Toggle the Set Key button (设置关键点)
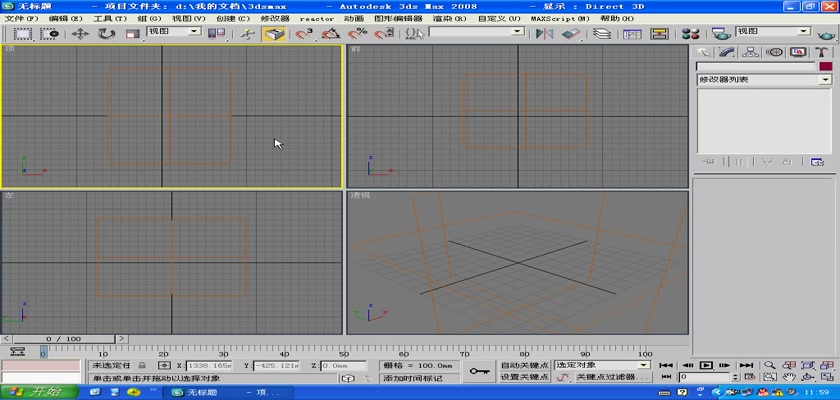 coord(524,377)
